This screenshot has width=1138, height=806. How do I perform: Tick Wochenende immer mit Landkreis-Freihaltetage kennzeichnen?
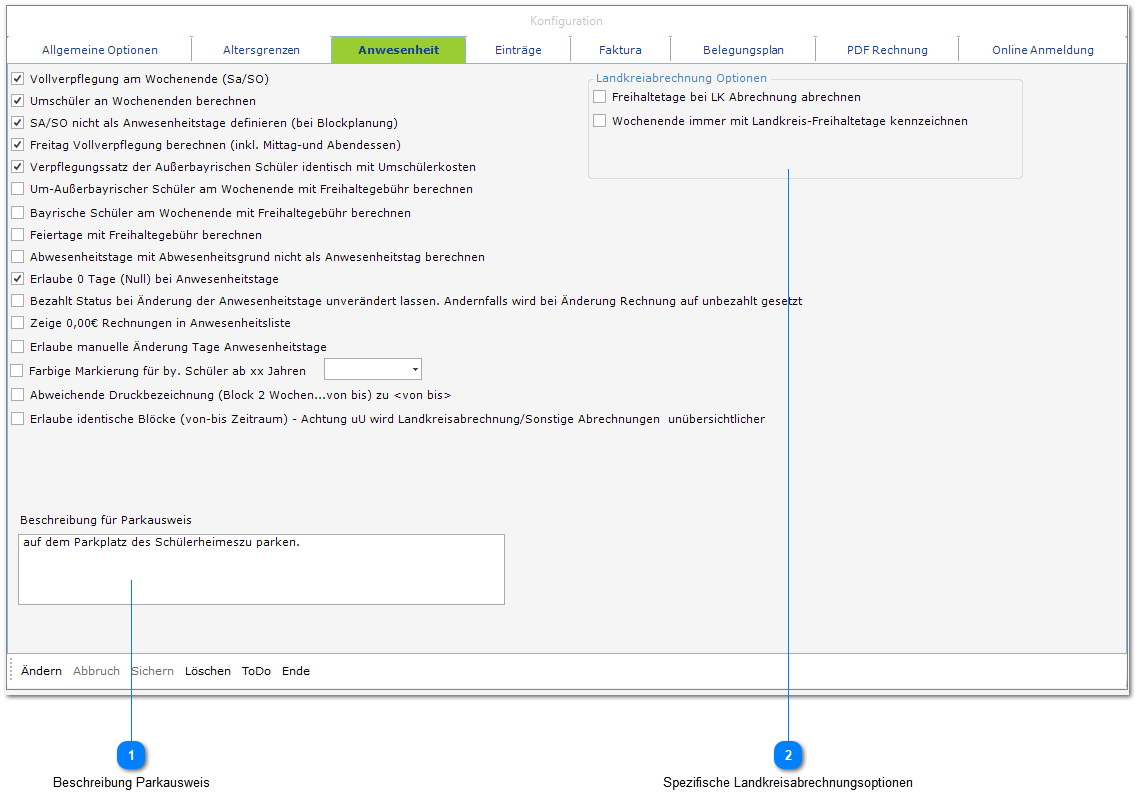[600, 121]
